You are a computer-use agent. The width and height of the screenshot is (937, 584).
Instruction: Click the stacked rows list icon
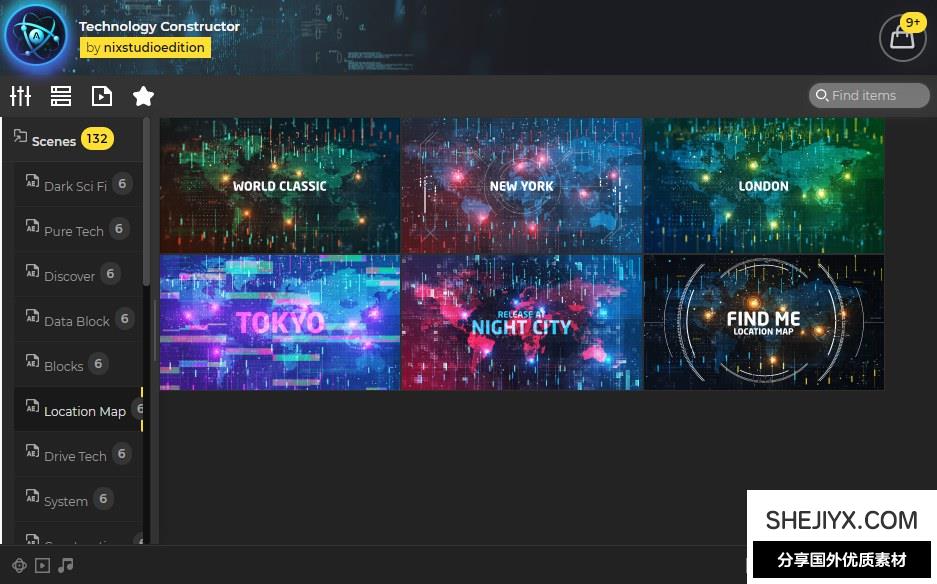click(x=61, y=96)
